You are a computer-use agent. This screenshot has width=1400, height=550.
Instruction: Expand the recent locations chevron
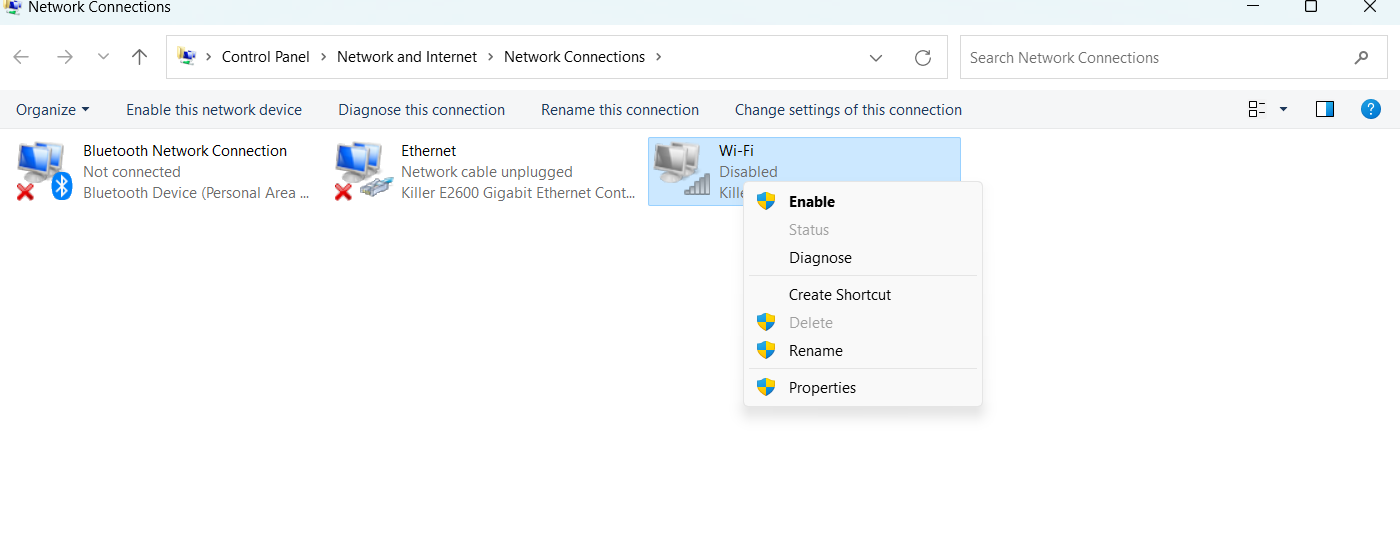(103, 57)
